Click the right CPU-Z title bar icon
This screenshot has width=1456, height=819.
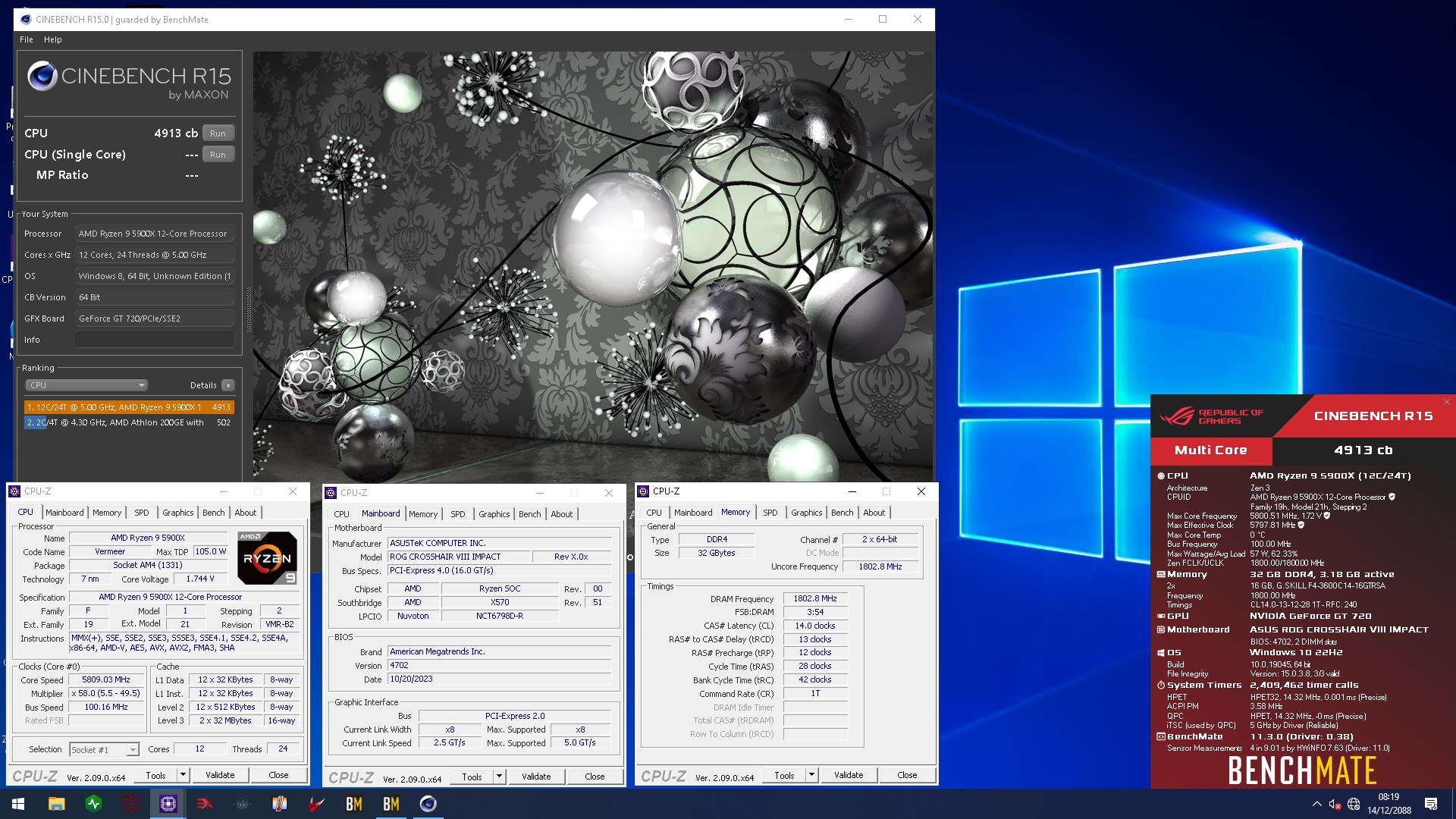click(643, 491)
